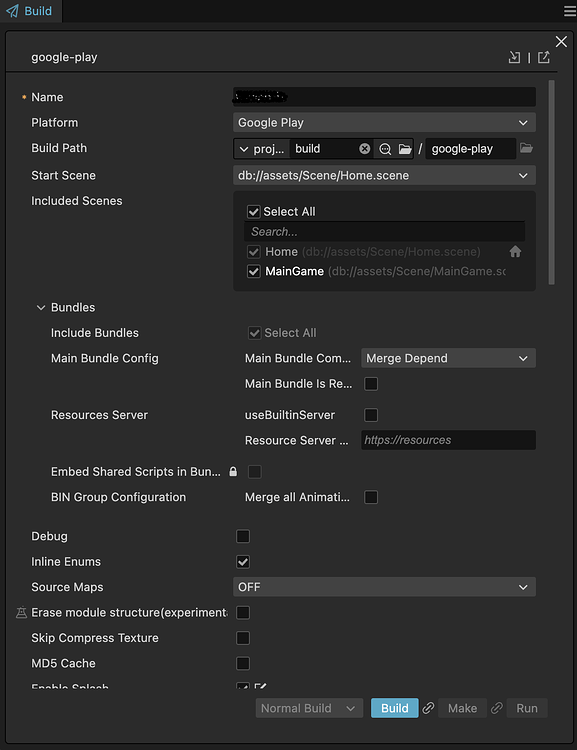Click the locate build path magnifier icon
The height and width of the screenshot is (750, 577).
point(385,149)
